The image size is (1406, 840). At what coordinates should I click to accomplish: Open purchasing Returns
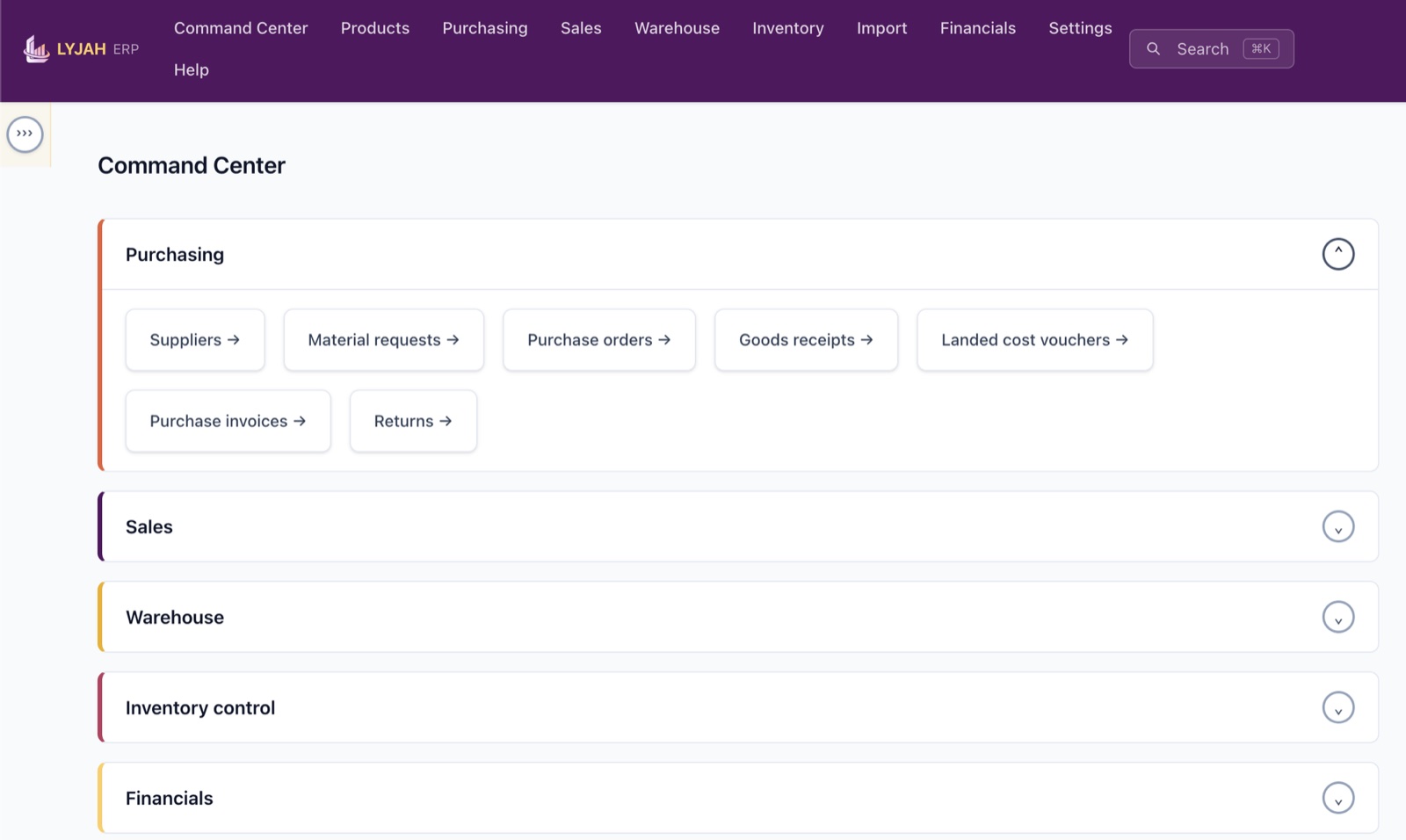pyautogui.click(x=414, y=421)
